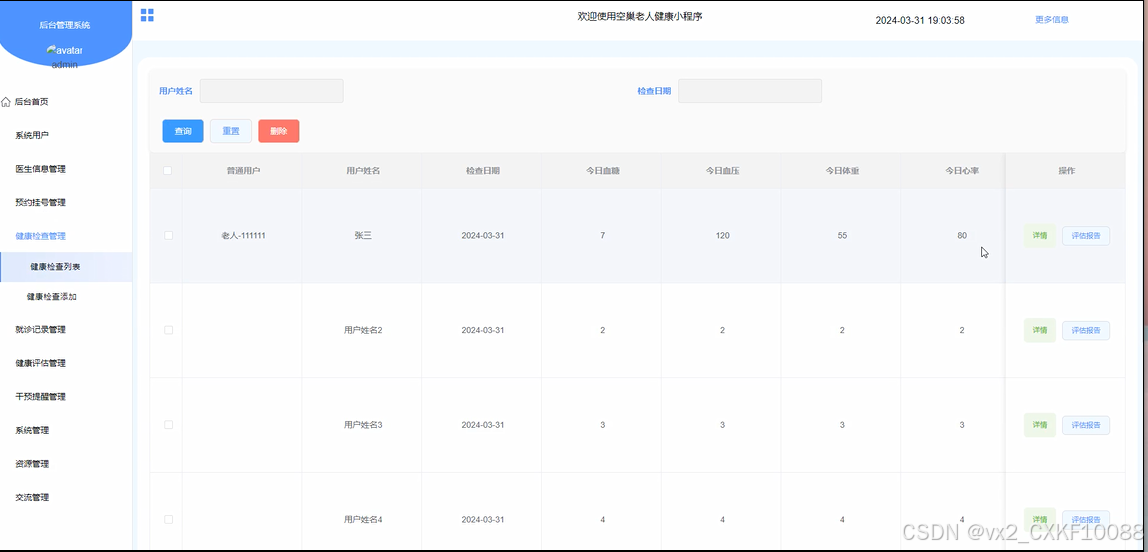The height and width of the screenshot is (552, 1148).
Task: Toggle the select-all checkbox in table header
Action: 168,171
